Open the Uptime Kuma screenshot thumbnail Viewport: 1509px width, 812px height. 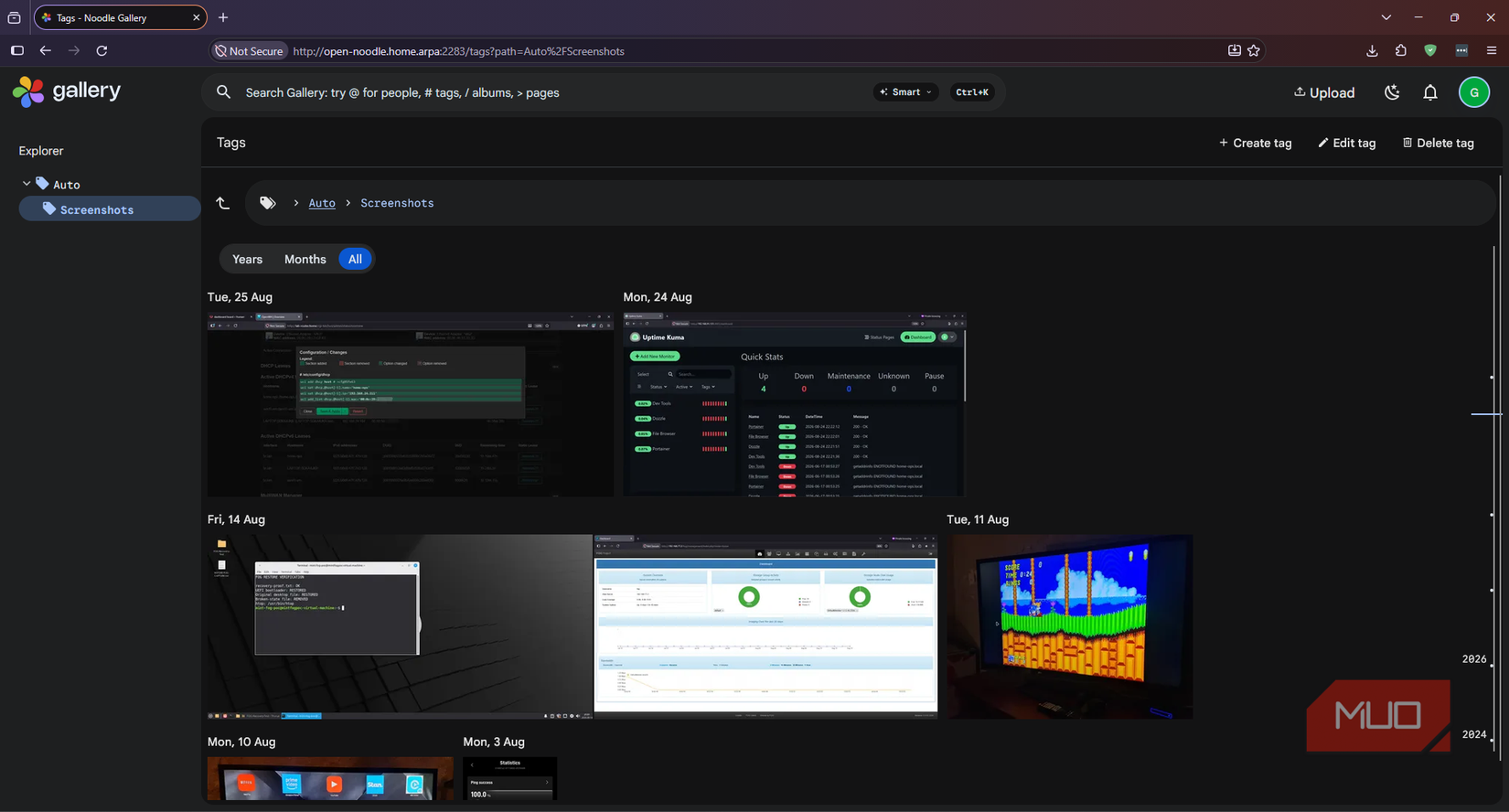[794, 404]
